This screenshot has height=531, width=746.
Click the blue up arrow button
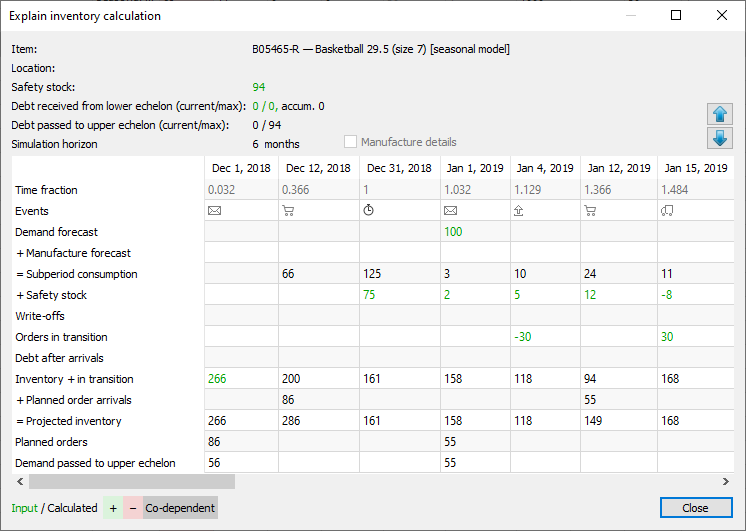point(719,113)
